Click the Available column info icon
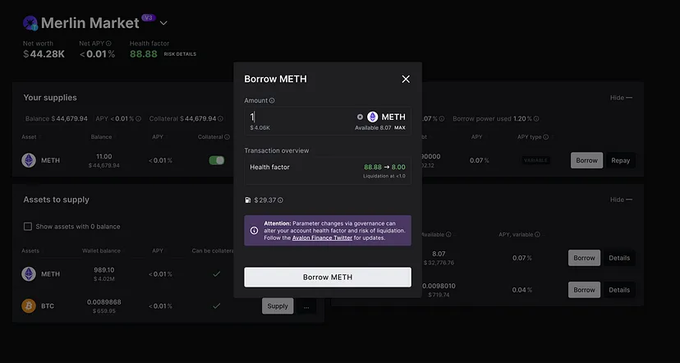The width and height of the screenshot is (680, 363). click(448, 235)
